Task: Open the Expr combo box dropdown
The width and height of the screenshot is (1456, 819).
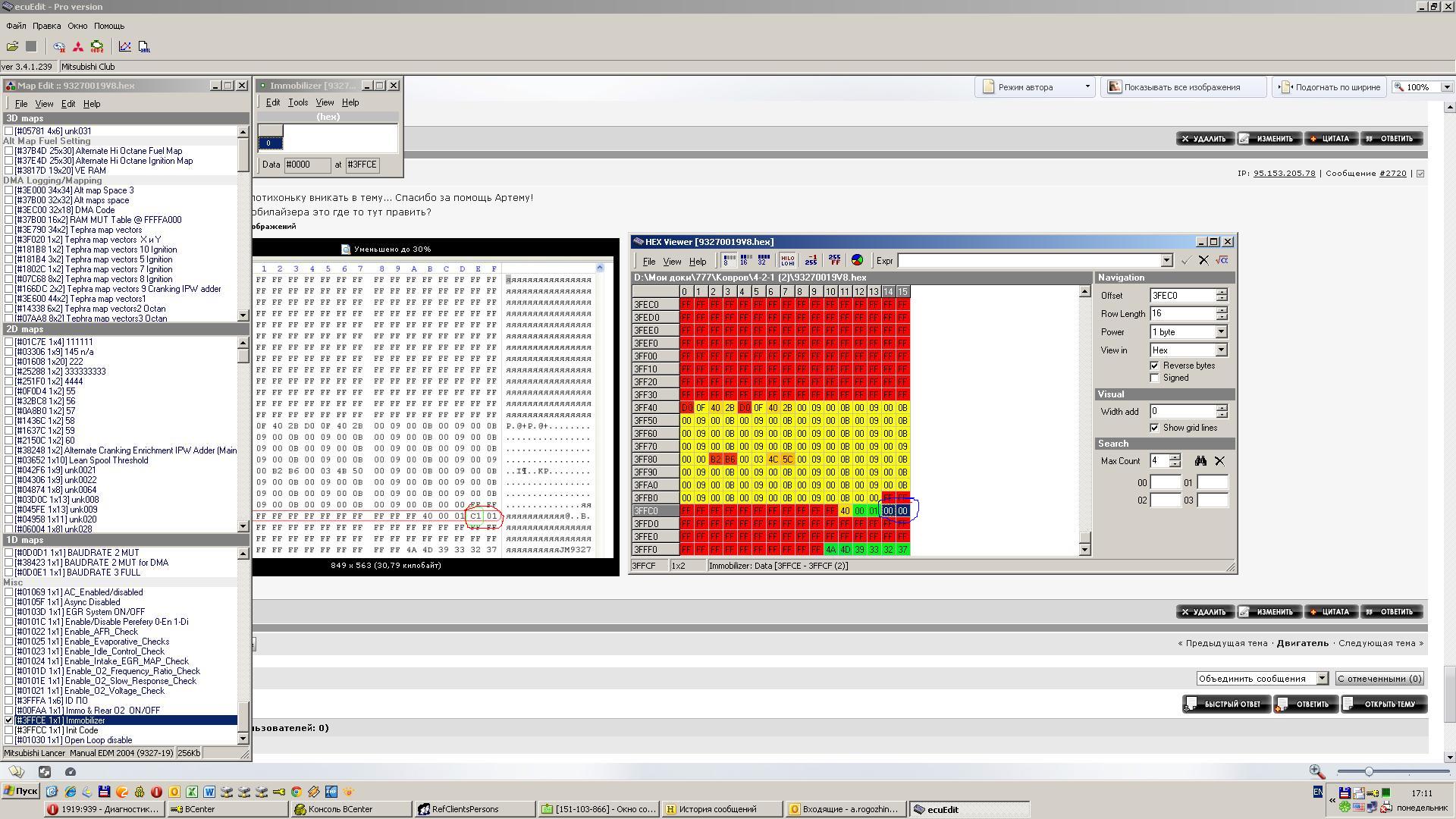Action: [x=1166, y=261]
